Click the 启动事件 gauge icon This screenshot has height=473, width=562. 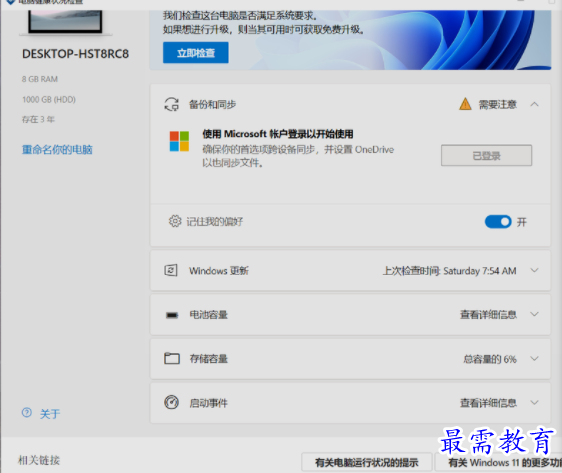pyautogui.click(x=171, y=402)
